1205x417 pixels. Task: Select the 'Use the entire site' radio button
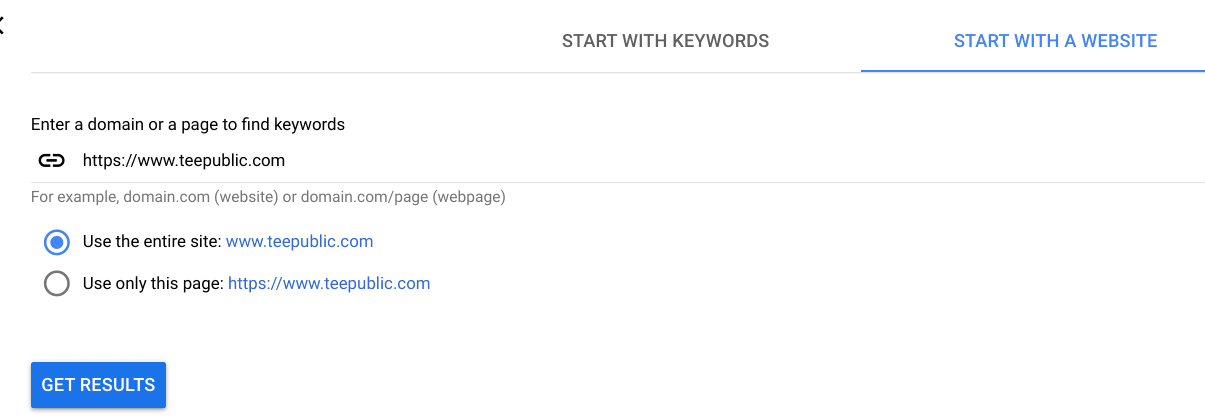click(x=57, y=242)
